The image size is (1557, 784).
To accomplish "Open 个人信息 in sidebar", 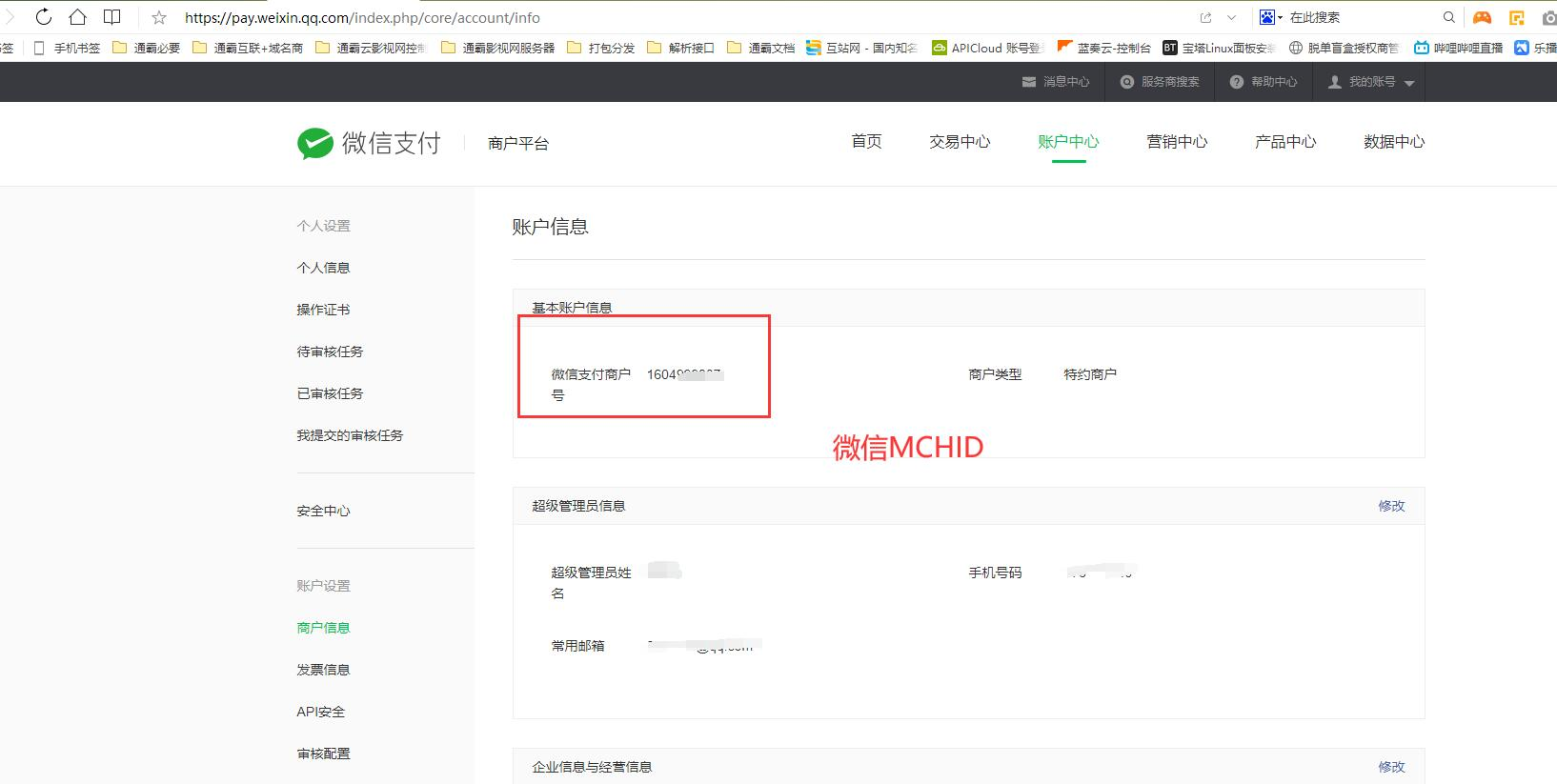I will click(323, 268).
